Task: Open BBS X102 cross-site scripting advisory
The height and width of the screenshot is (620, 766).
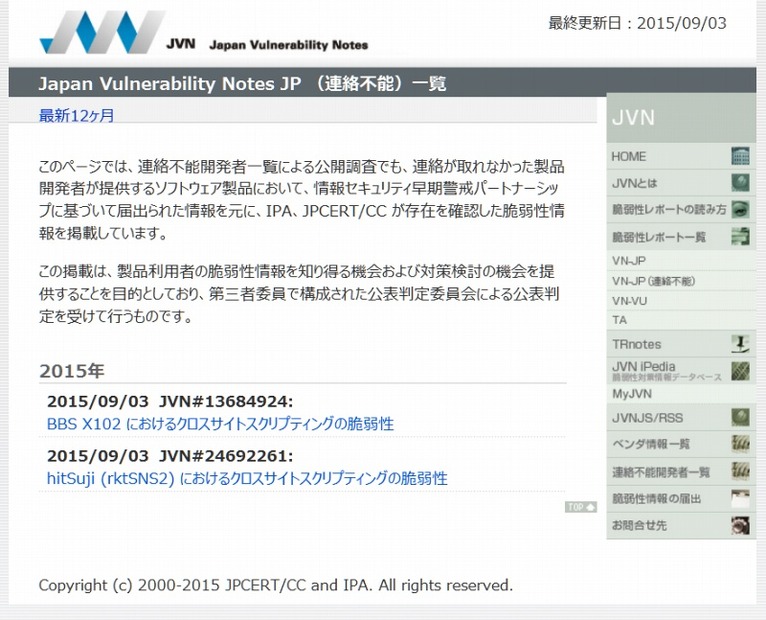Action: click(x=220, y=424)
